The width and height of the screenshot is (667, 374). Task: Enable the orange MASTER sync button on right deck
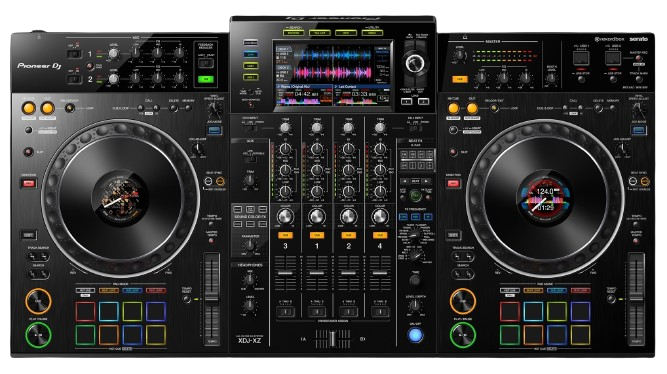[645, 181]
